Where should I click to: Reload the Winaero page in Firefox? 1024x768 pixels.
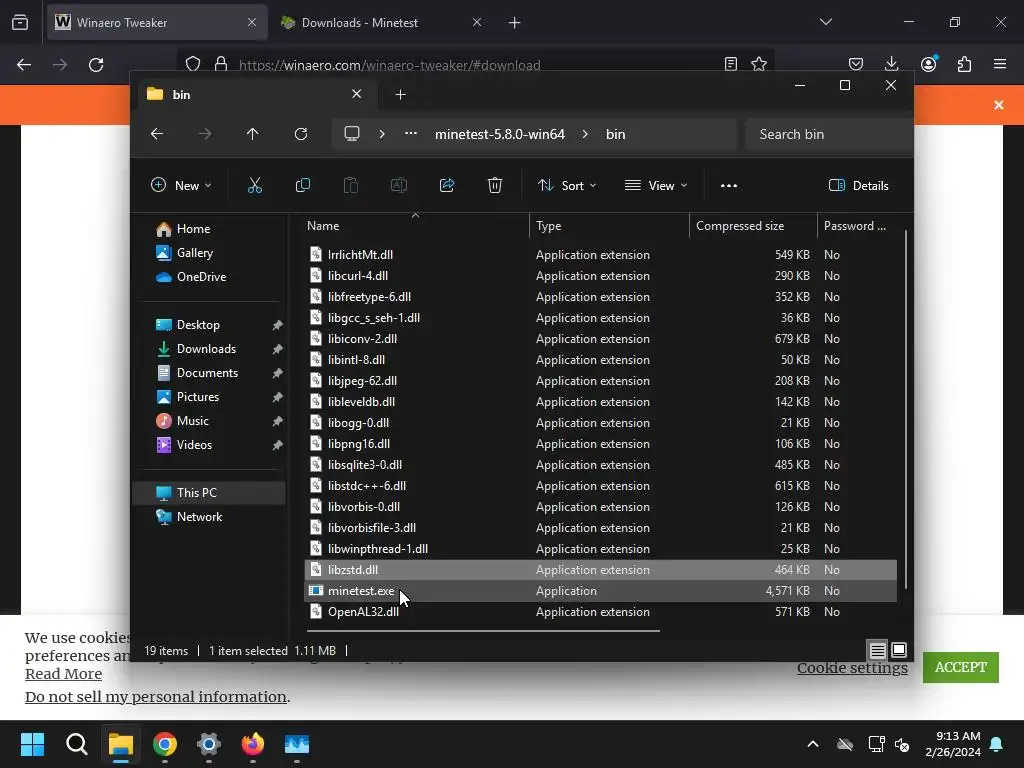point(96,65)
